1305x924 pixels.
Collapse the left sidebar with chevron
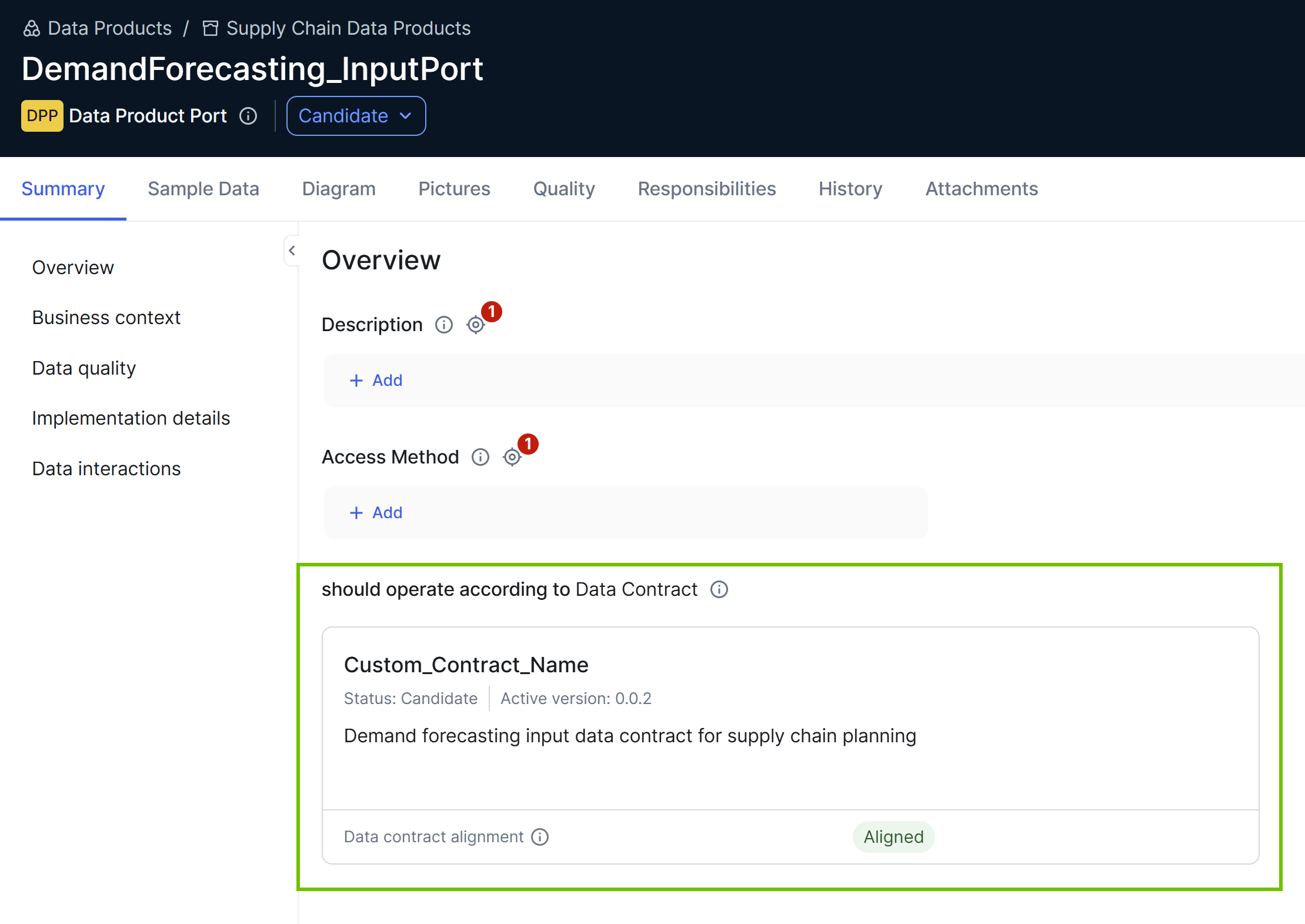pyautogui.click(x=292, y=251)
